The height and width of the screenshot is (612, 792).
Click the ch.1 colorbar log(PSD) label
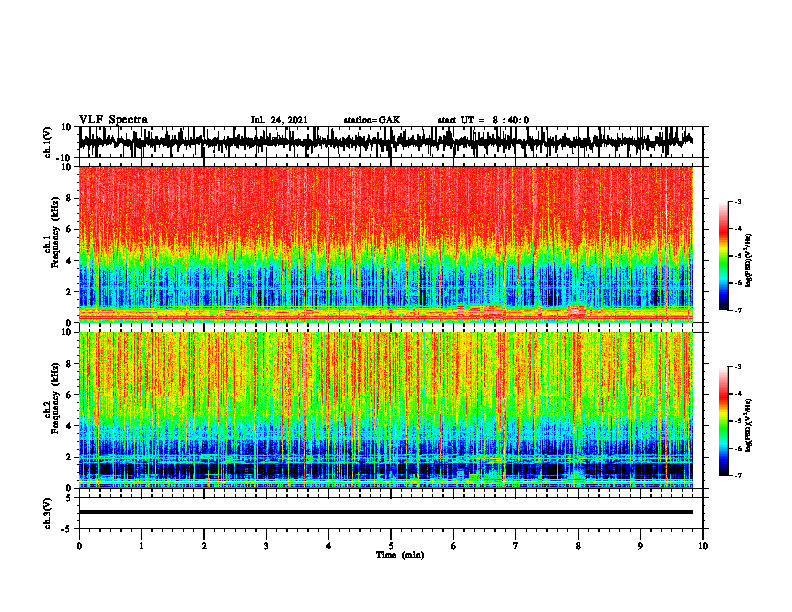coord(748,261)
